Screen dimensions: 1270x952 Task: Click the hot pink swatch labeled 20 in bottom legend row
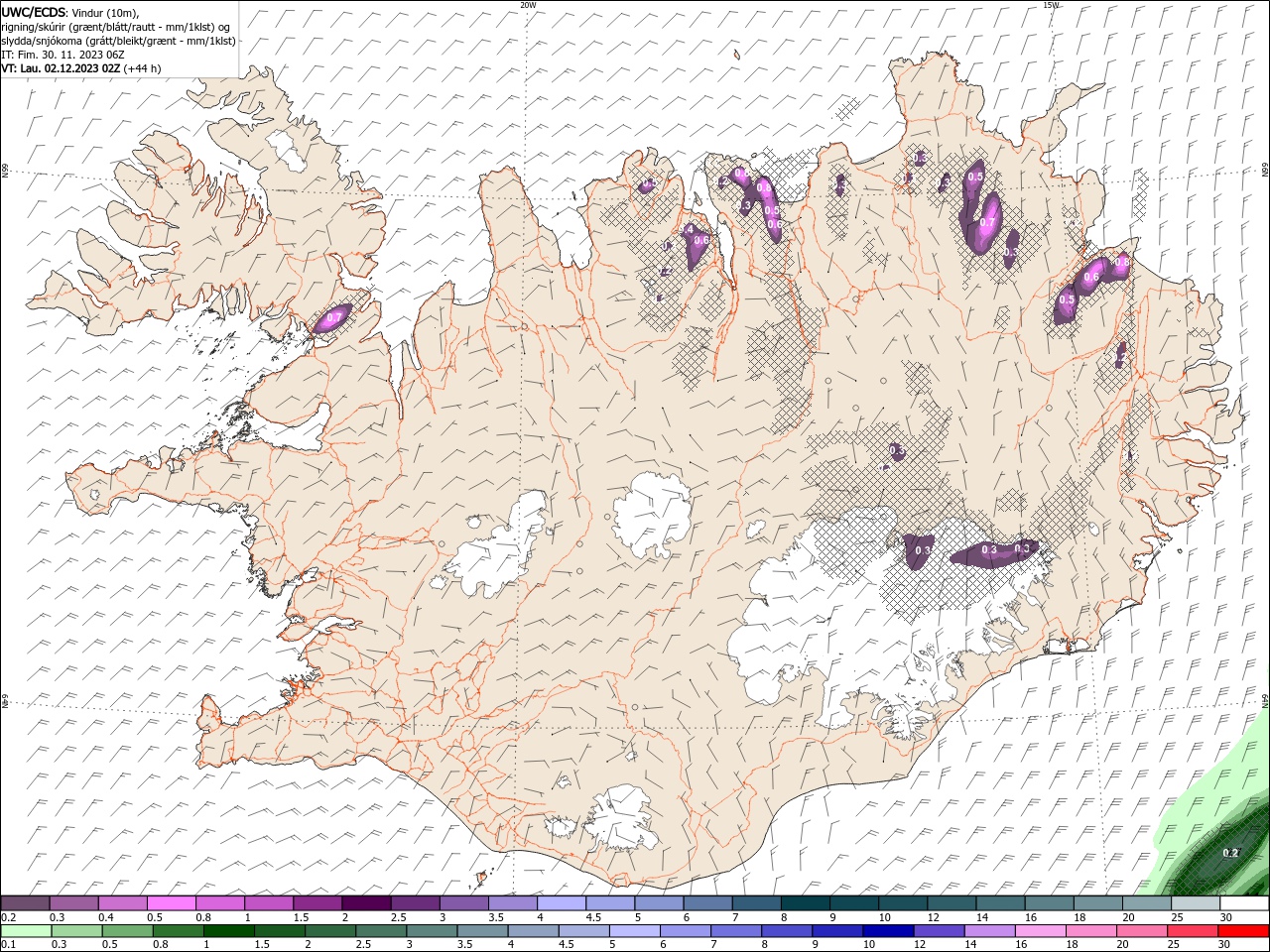point(1142,931)
